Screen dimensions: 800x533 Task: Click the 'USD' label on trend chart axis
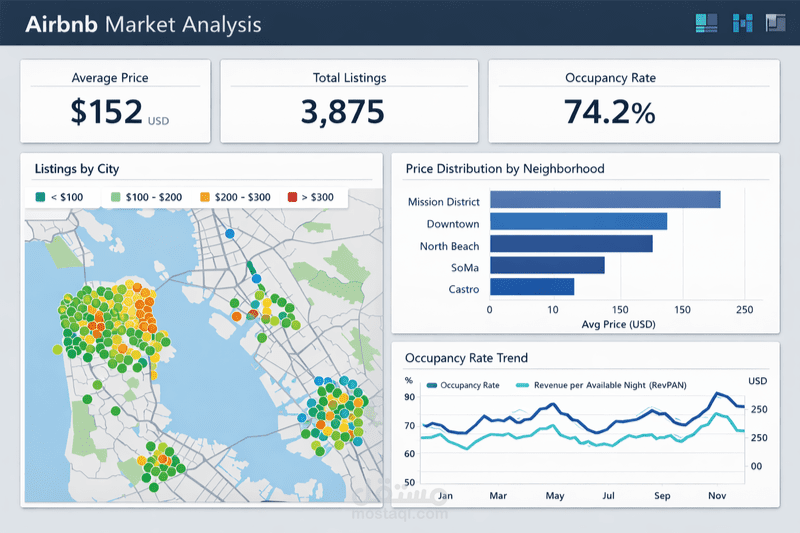point(758,381)
